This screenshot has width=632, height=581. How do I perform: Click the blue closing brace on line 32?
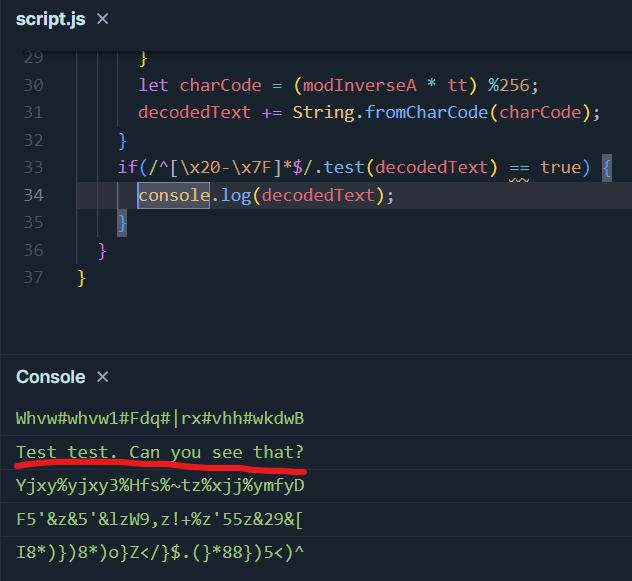coord(123,141)
